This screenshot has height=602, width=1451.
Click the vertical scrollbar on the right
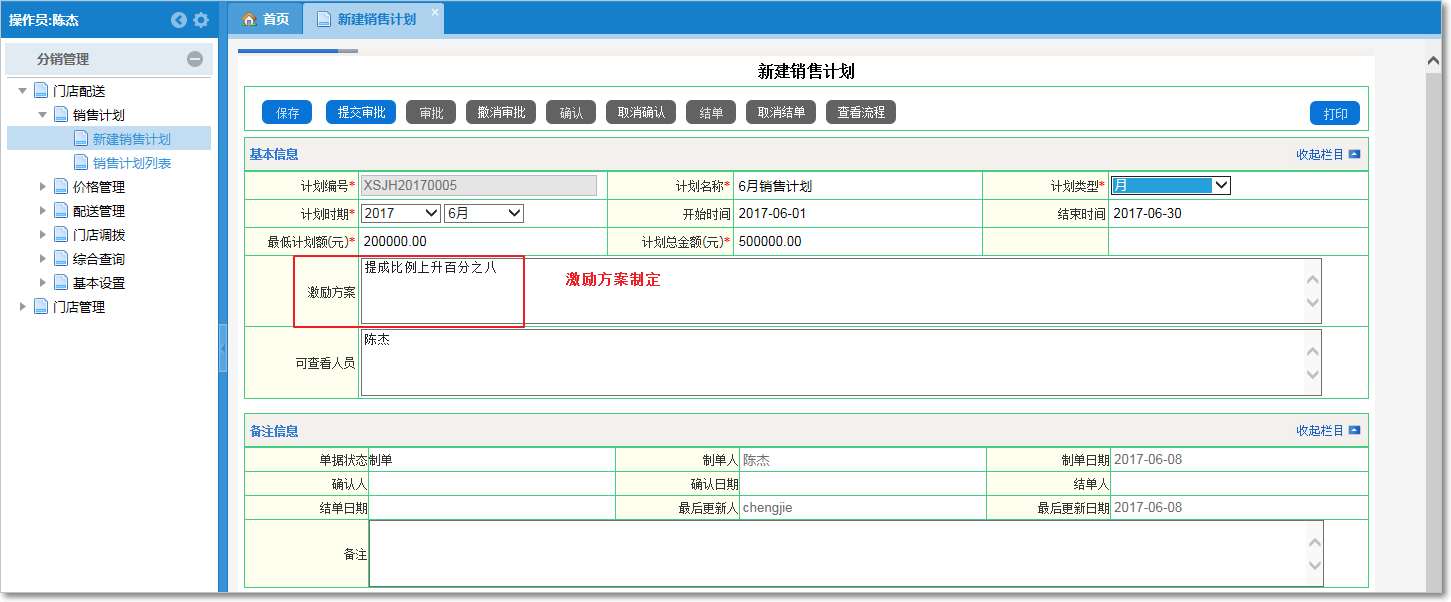point(1432,300)
